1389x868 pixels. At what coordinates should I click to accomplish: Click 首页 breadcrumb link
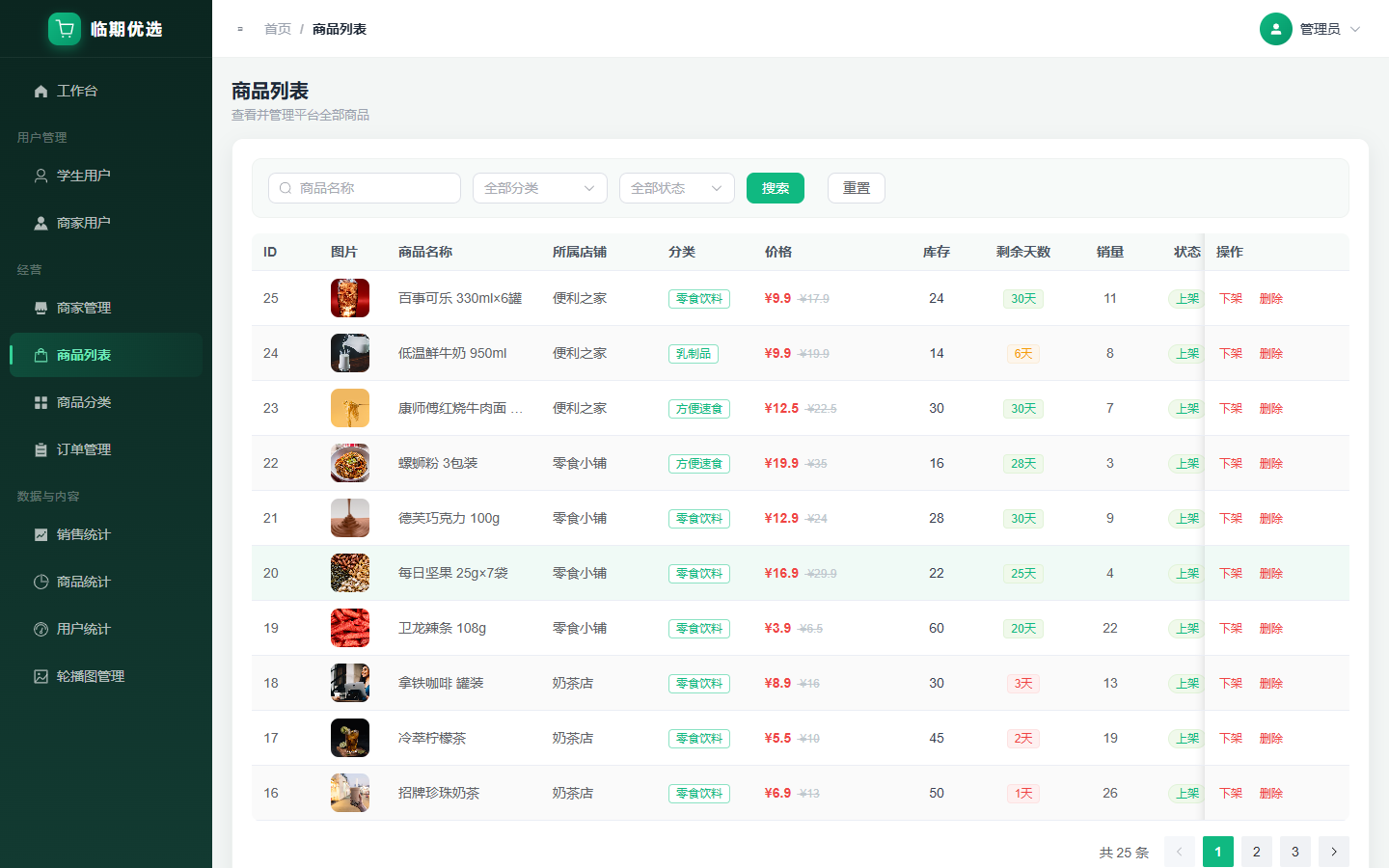[x=278, y=29]
